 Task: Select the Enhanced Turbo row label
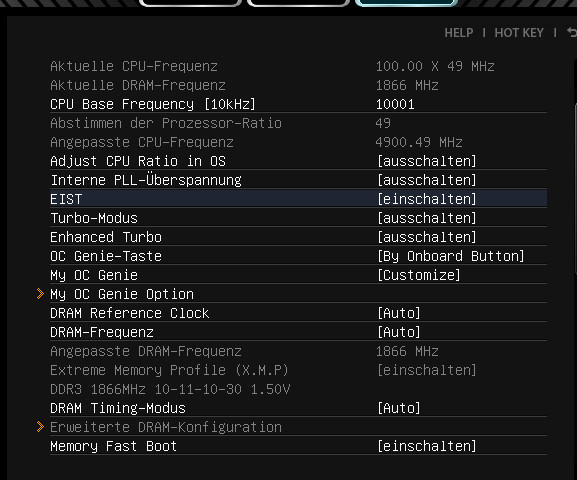click(106, 237)
